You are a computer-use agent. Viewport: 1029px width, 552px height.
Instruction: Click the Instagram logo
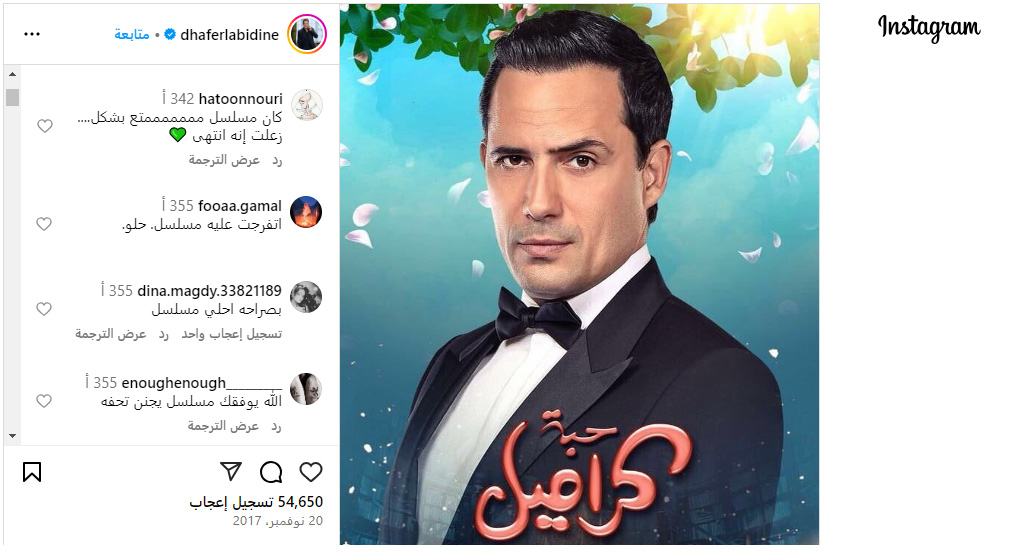click(929, 28)
